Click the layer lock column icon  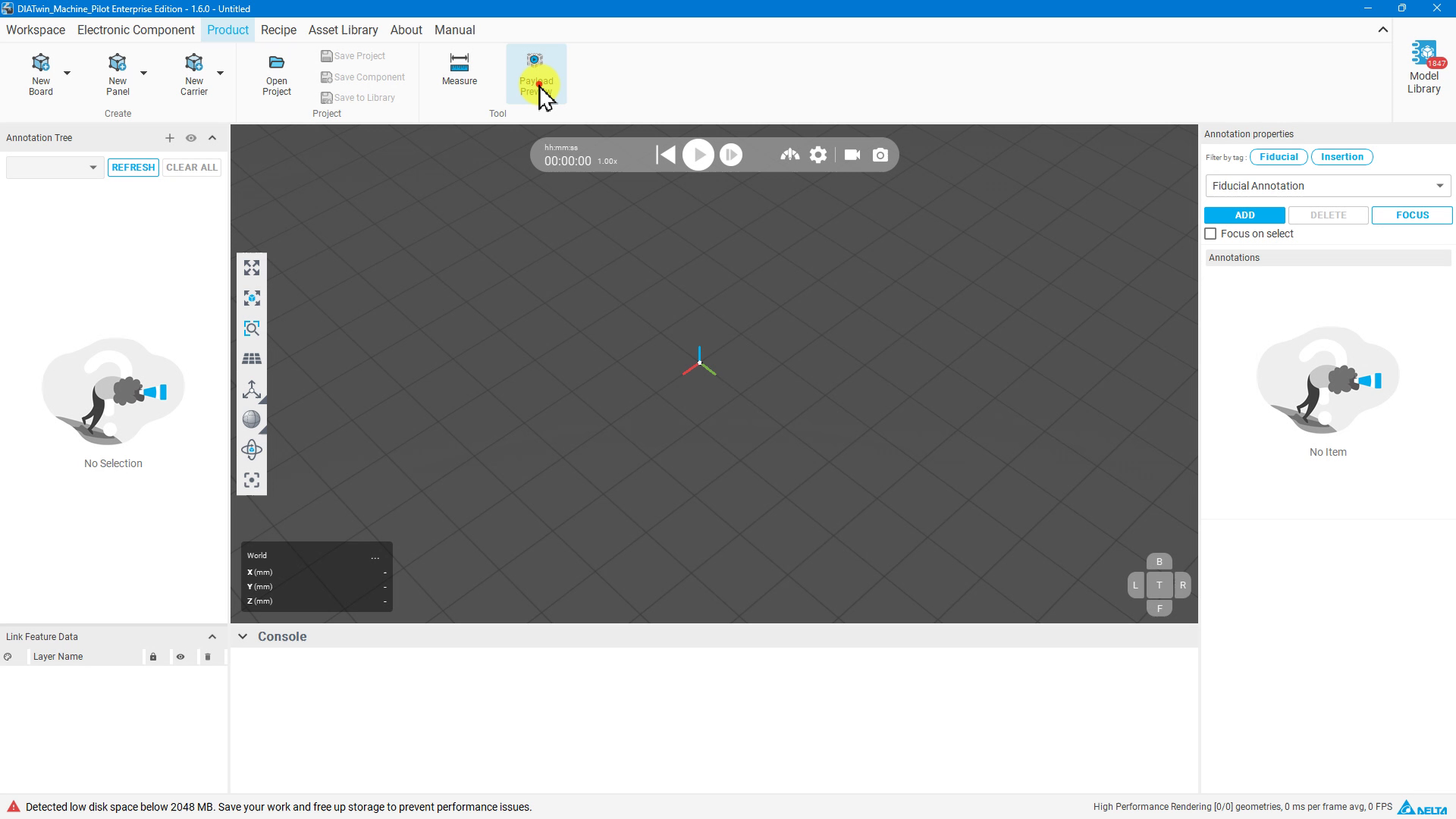pos(153,657)
